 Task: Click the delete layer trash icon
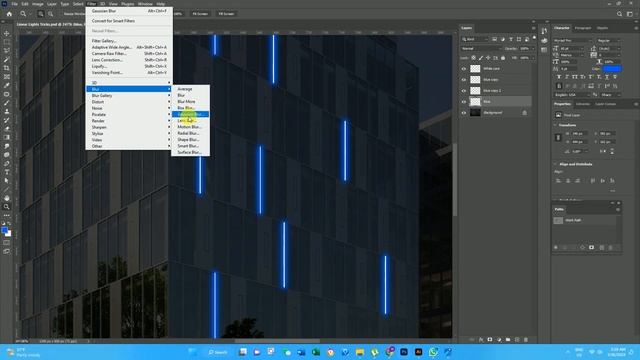(526, 340)
